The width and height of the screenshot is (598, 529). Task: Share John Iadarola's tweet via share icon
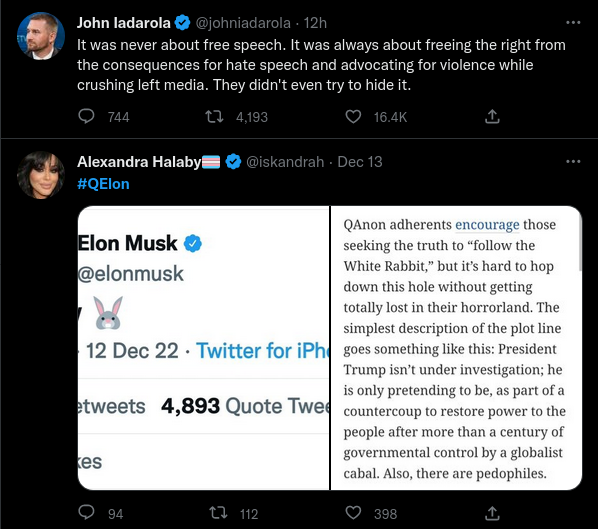[x=492, y=116]
